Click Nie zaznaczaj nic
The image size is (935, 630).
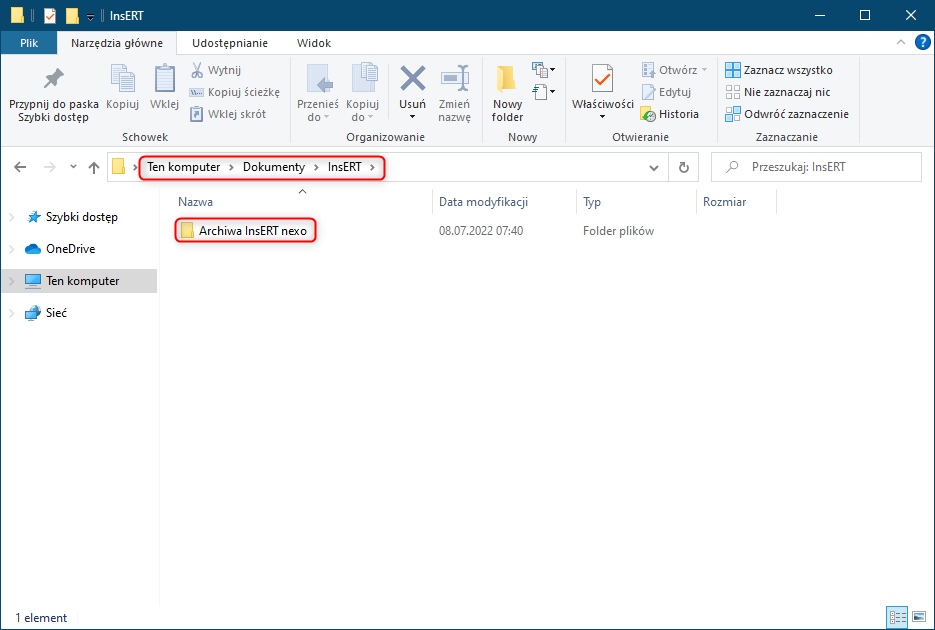pyautogui.click(x=778, y=92)
